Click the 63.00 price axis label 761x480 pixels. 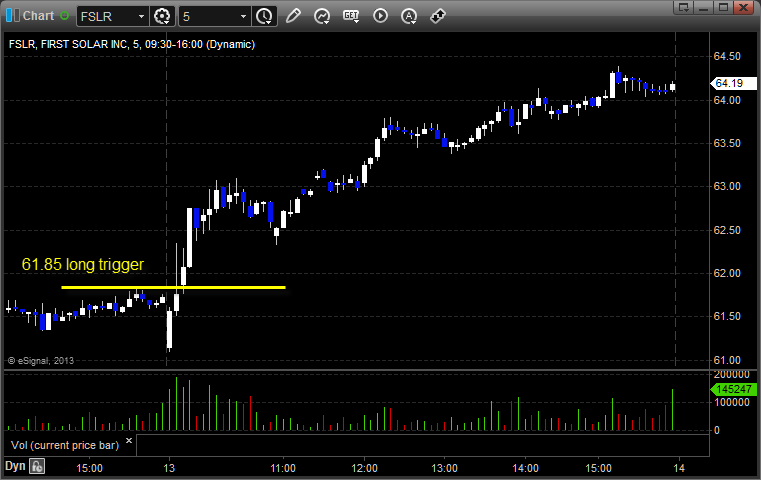[727, 186]
